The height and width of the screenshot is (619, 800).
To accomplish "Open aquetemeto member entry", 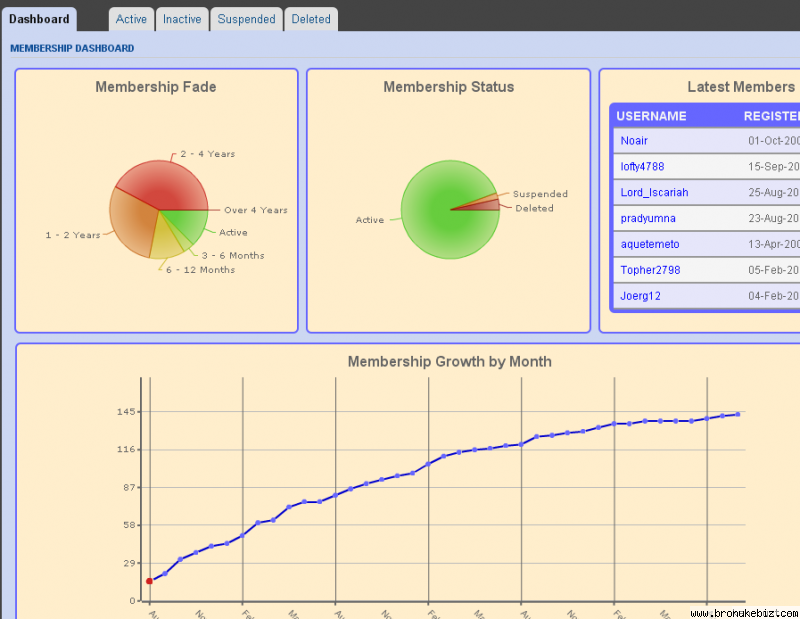I will click(x=649, y=244).
